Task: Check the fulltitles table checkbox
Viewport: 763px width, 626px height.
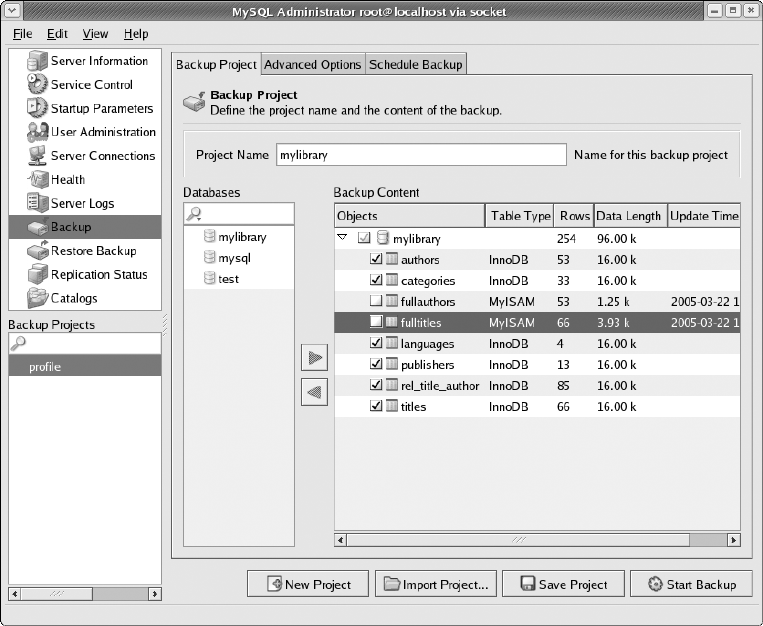Action: [x=376, y=322]
